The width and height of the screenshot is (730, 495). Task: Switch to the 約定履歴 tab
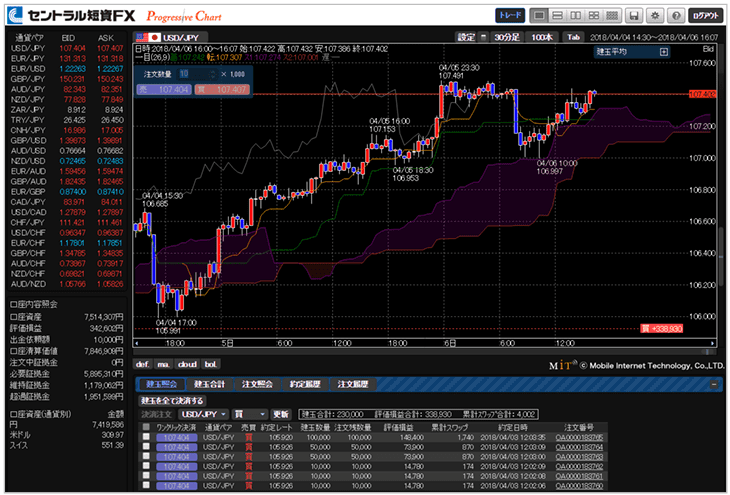304,384
